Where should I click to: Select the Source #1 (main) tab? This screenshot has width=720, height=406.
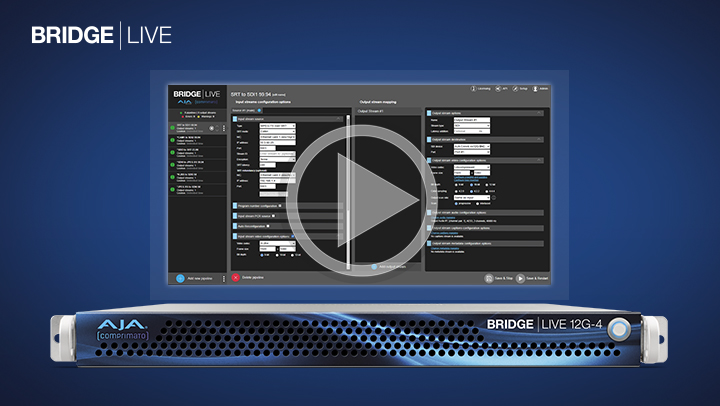247,111
